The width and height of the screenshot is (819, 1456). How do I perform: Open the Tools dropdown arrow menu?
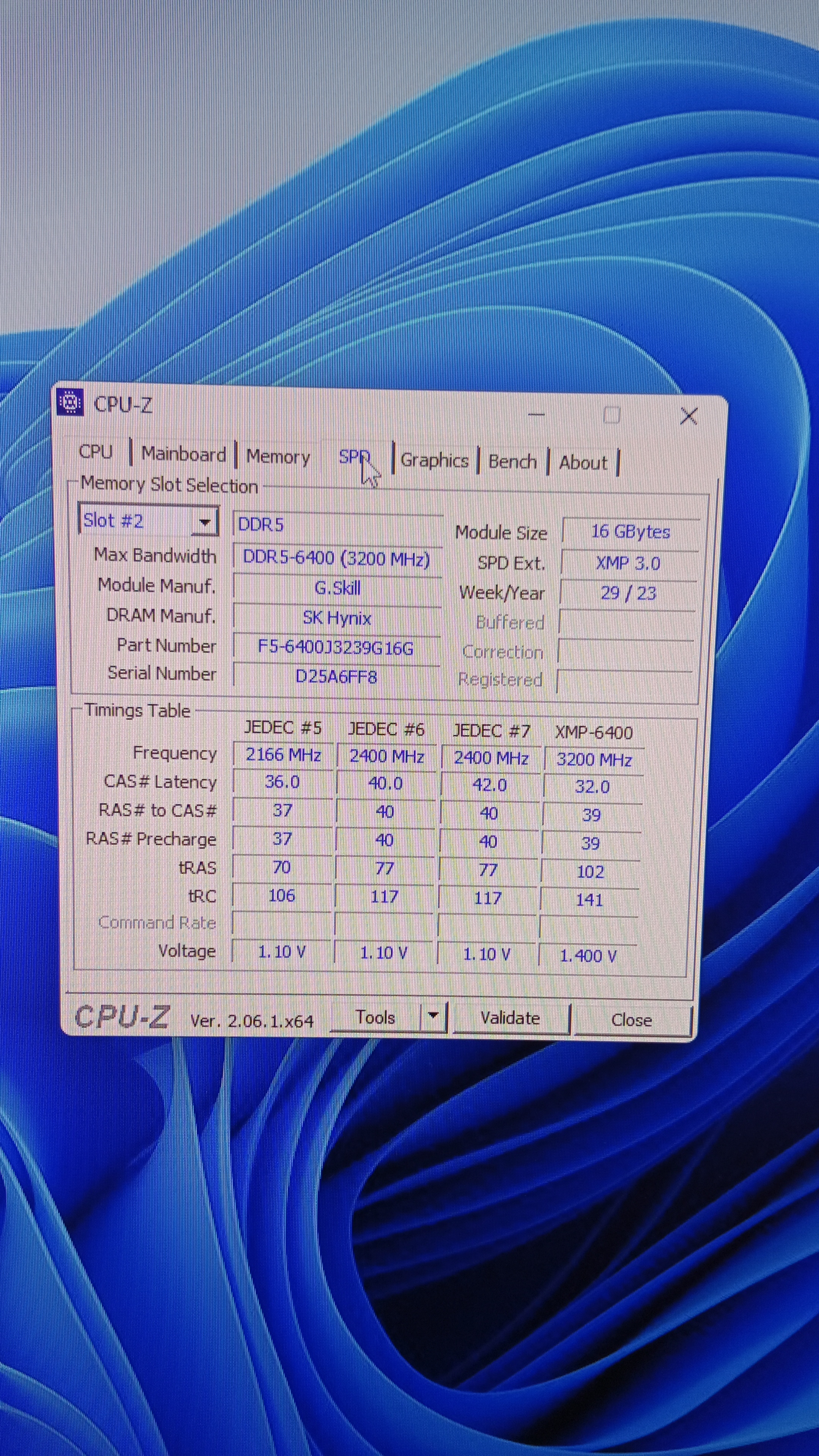point(433,1017)
